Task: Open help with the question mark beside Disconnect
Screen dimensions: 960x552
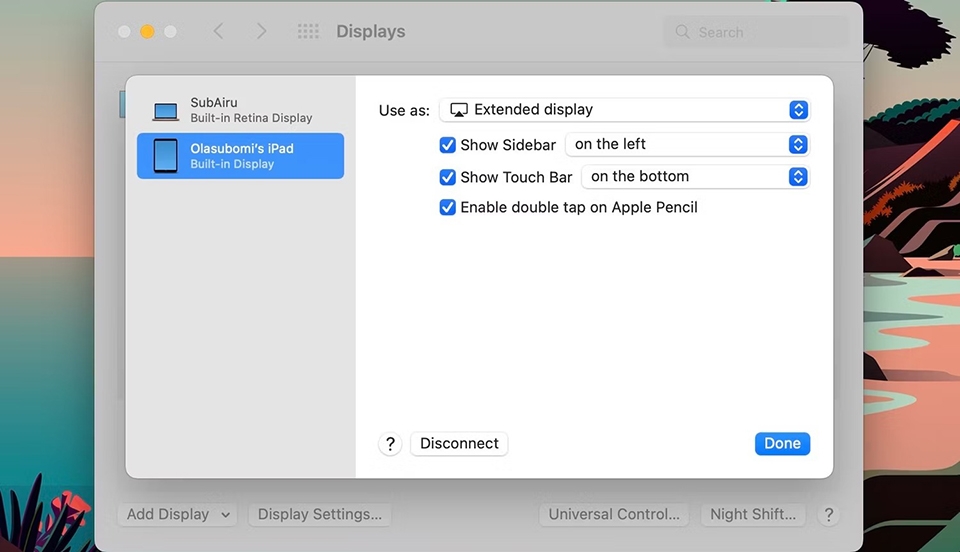Action: [x=390, y=444]
